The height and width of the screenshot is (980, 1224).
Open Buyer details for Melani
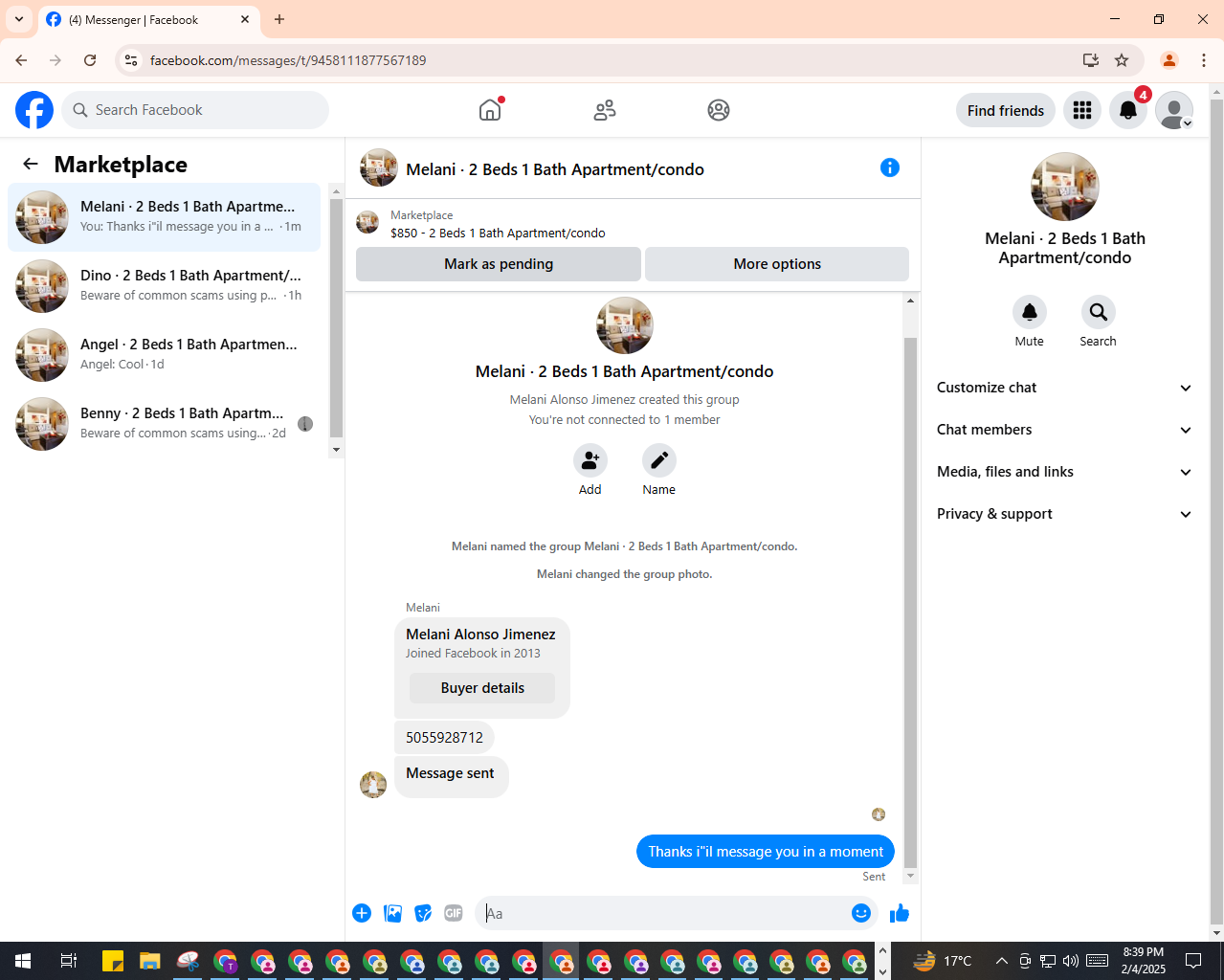[x=482, y=688]
